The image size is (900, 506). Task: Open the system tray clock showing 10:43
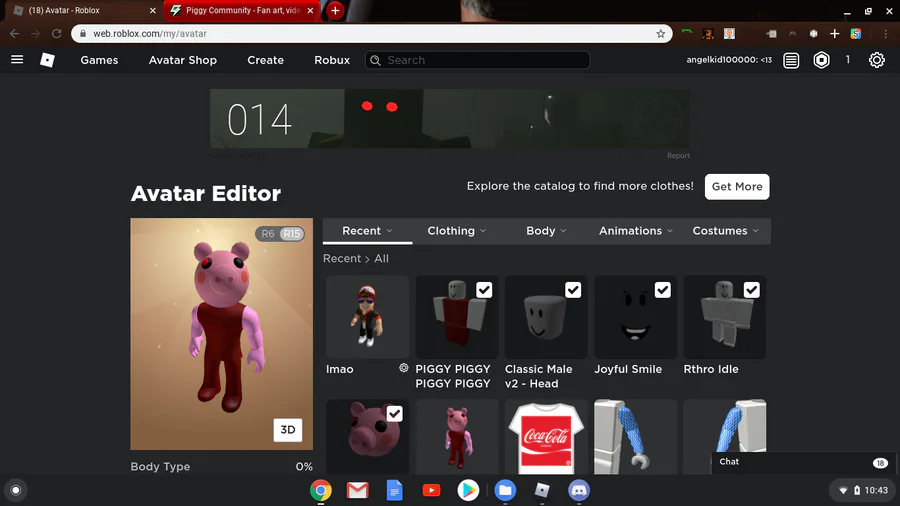click(876, 490)
